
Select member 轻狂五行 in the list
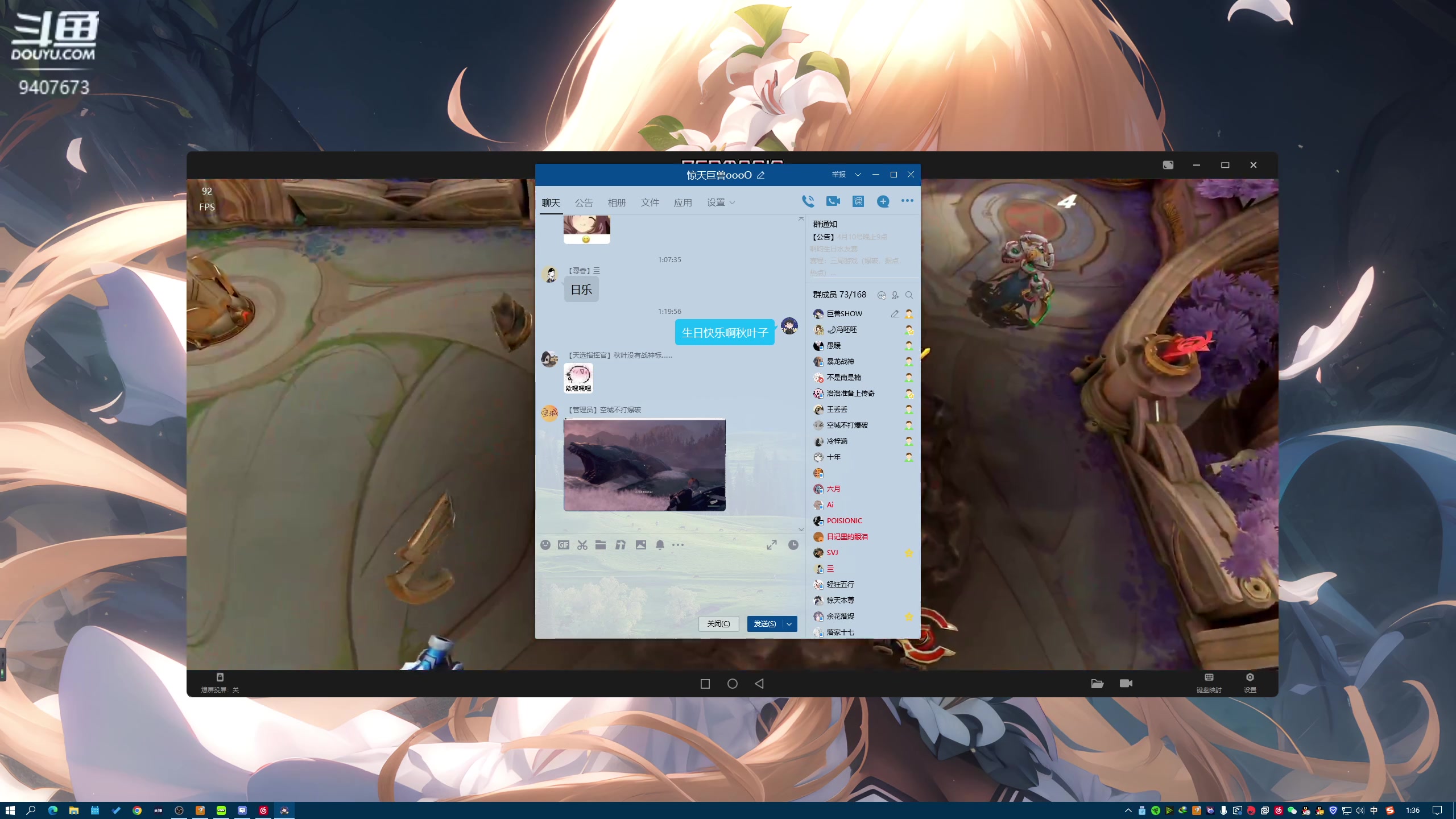click(x=862, y=585)
